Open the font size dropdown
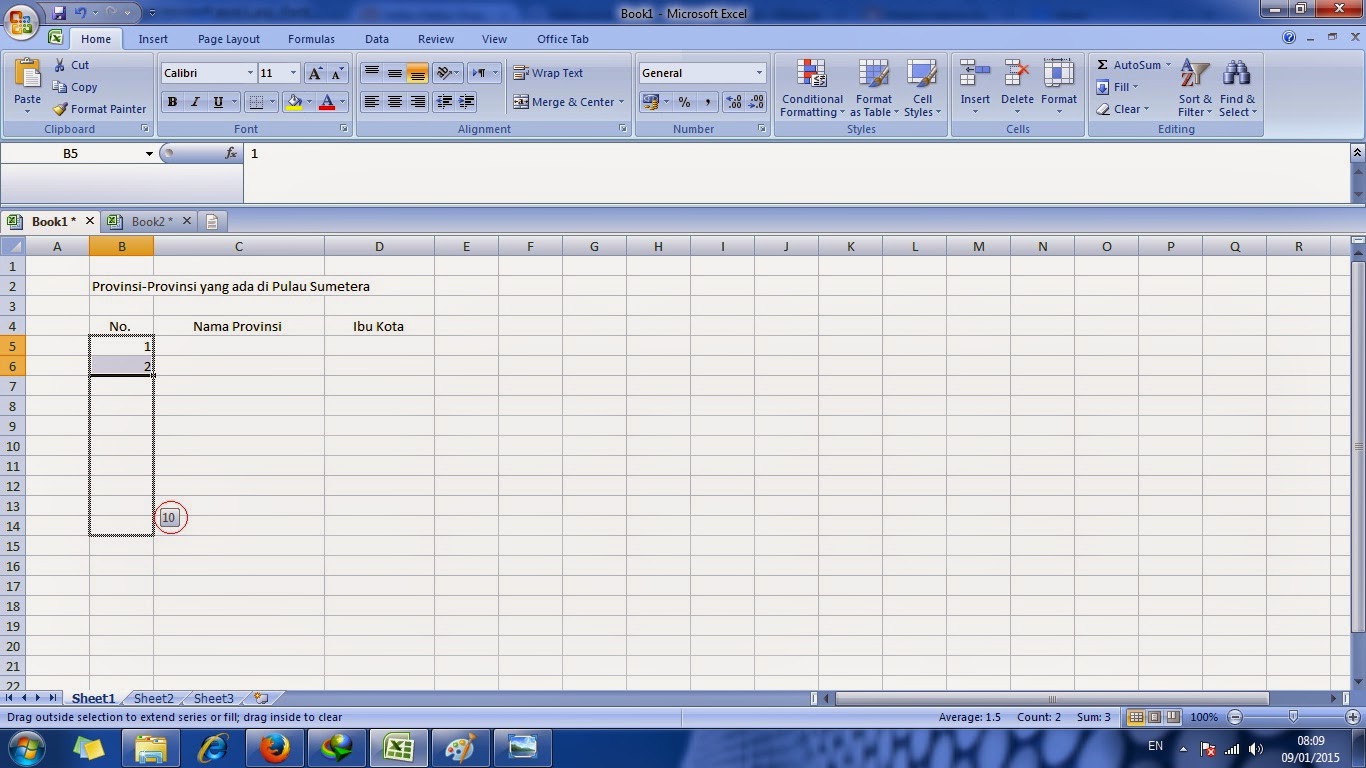This screenshot has width=1366, height=768. 293,73
